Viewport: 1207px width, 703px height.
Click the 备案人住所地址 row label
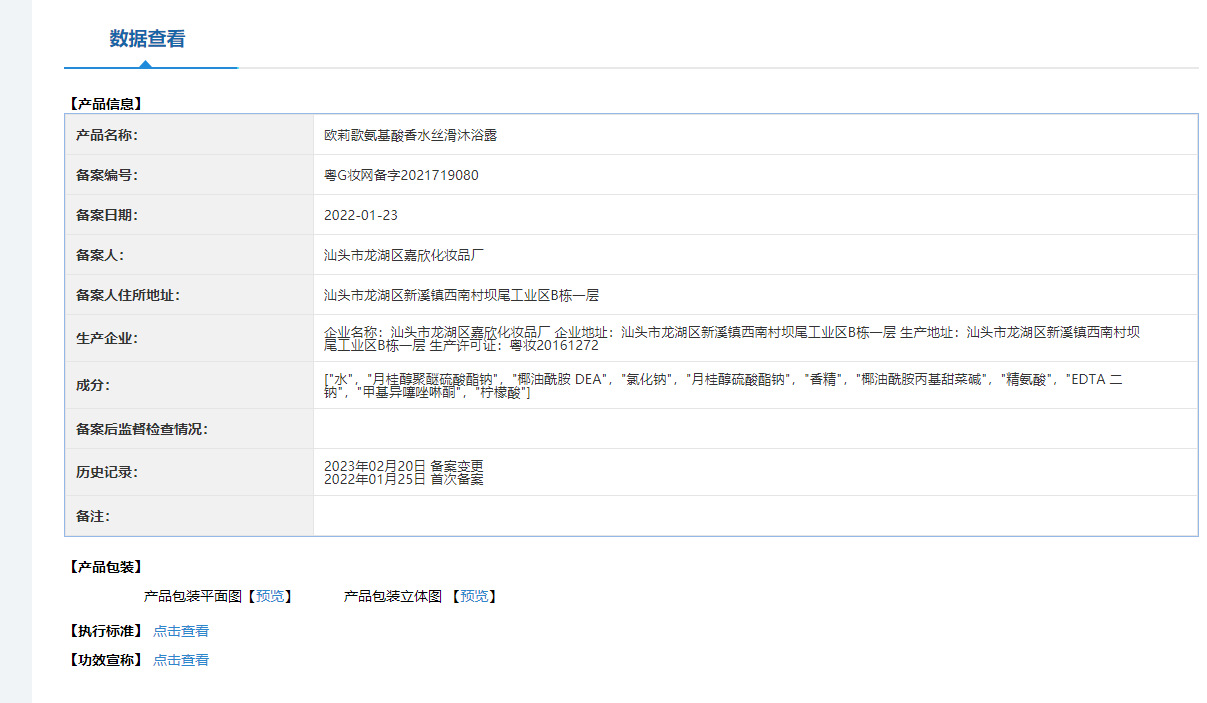coord(128,295)
